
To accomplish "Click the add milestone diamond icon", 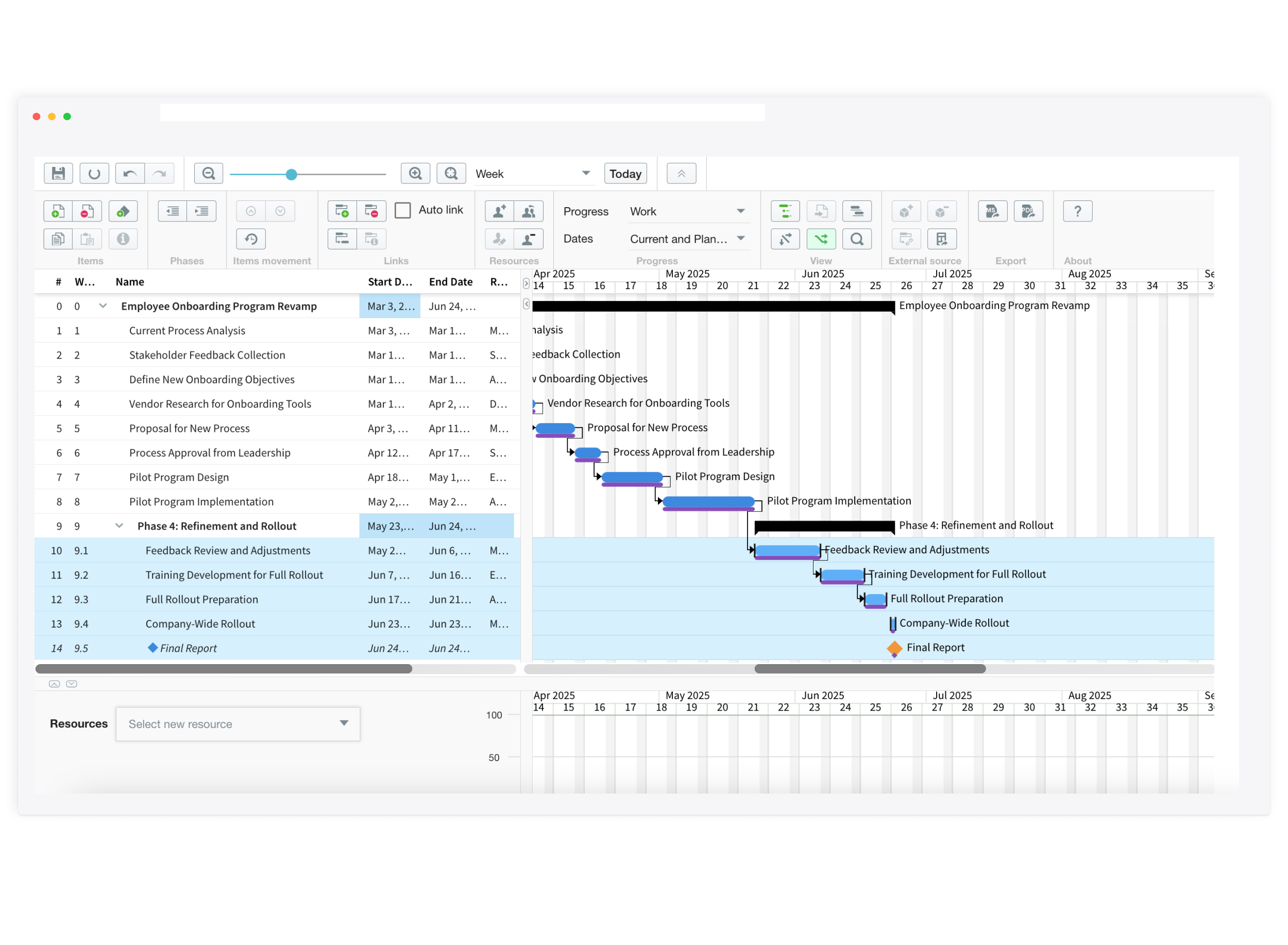I will (123, 212).
